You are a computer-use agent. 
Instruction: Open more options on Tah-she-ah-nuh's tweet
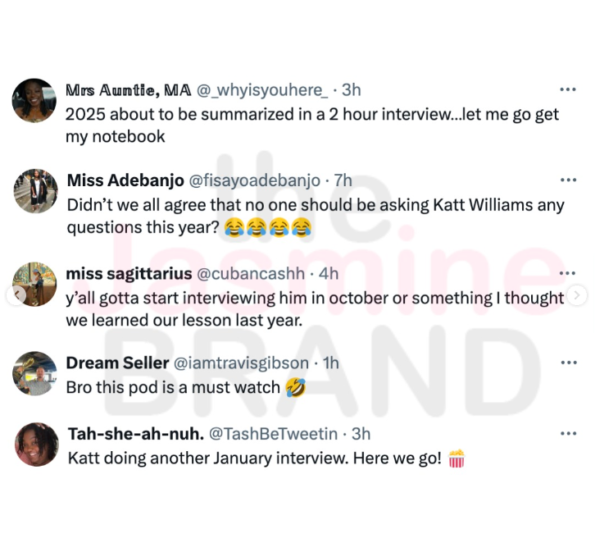click(568, 433)
